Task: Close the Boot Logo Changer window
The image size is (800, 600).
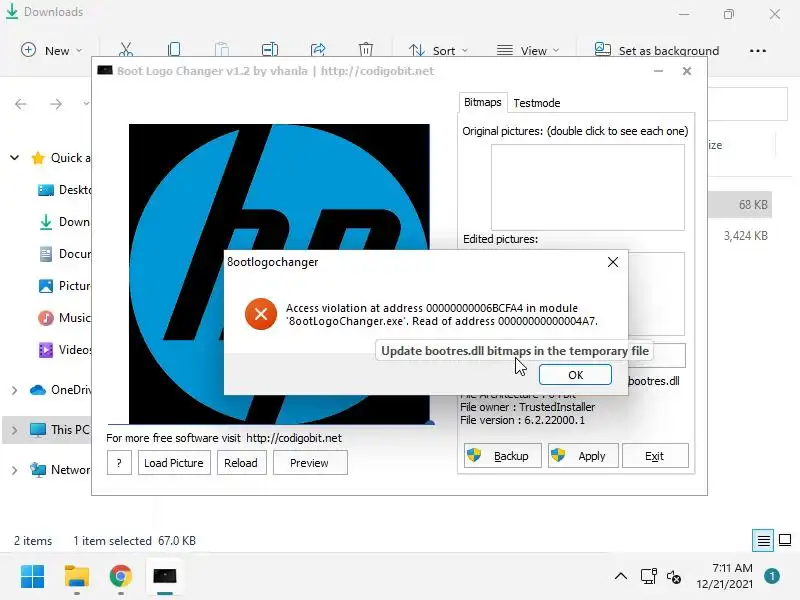Action: click(687, 71)
